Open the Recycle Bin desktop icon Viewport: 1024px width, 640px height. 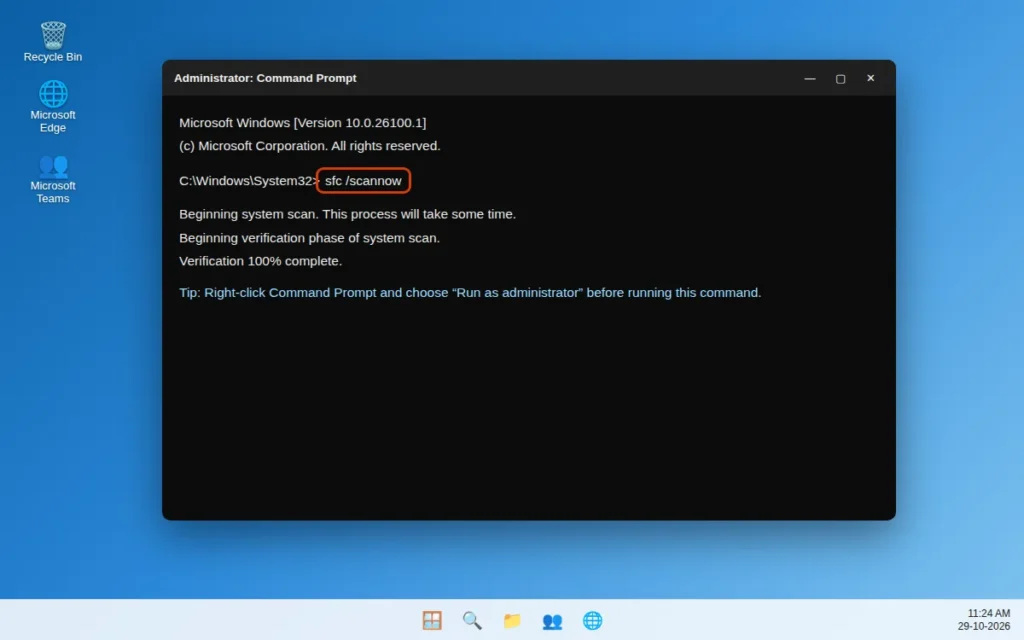point(53,42)
